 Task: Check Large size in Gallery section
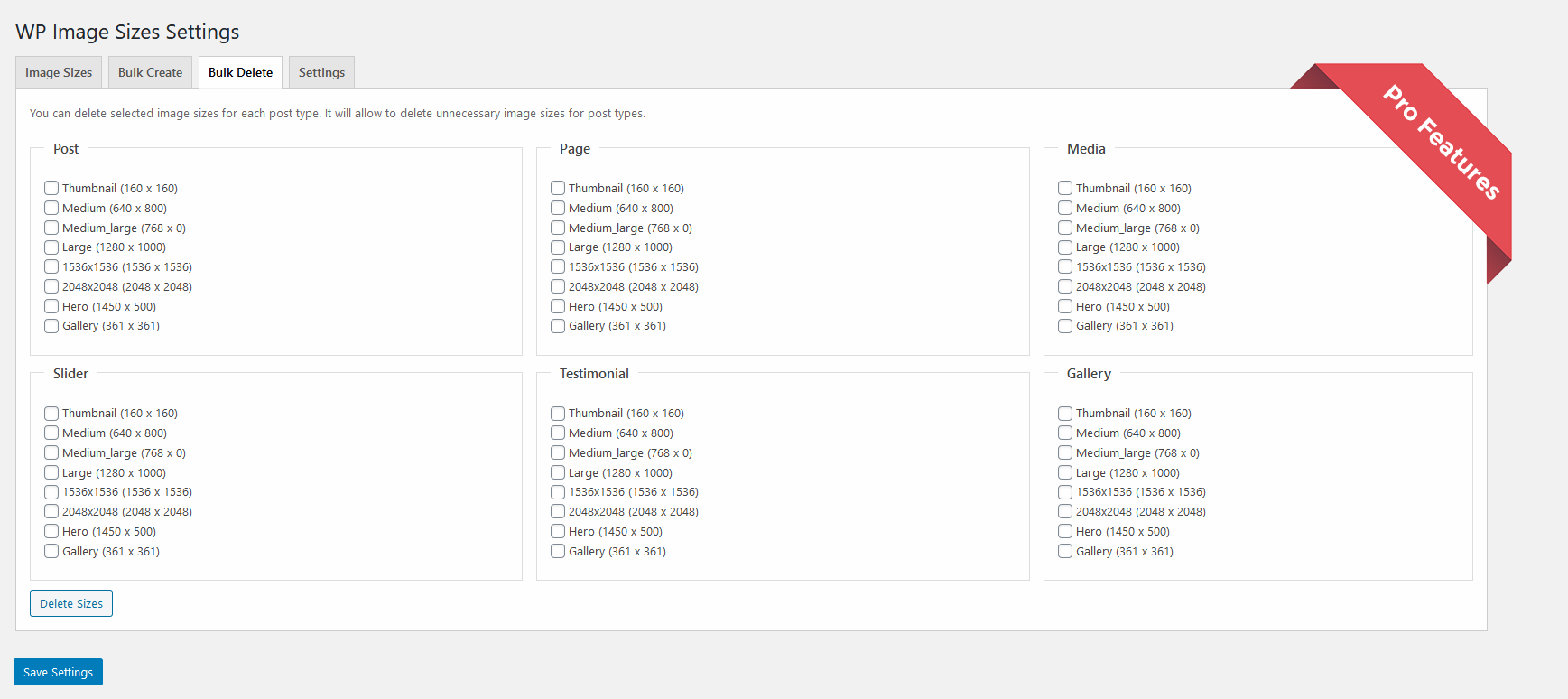1065,472
